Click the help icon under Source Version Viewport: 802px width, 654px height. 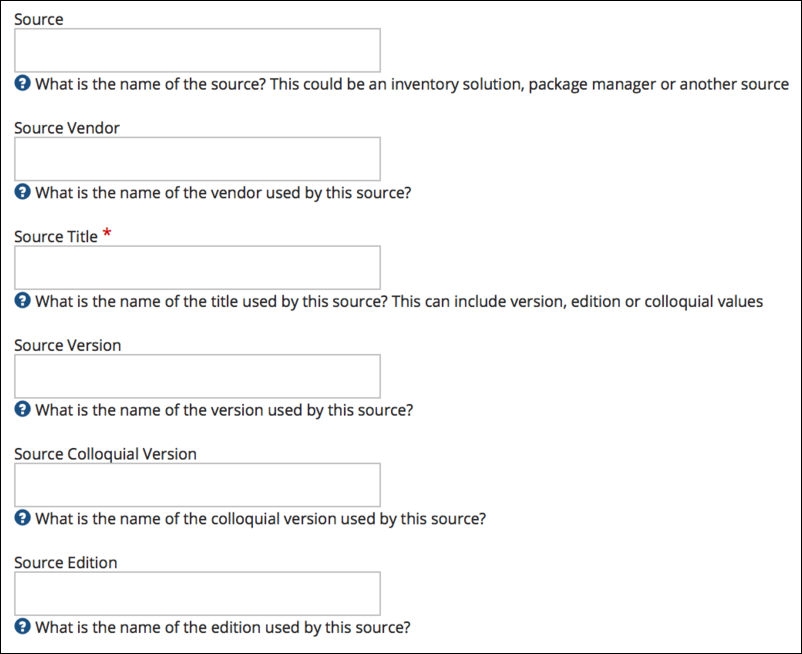[x=23, y=410]
